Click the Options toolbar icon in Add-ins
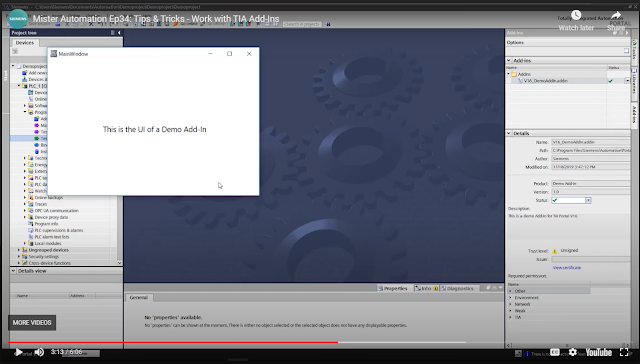 (x=627, y=51)
